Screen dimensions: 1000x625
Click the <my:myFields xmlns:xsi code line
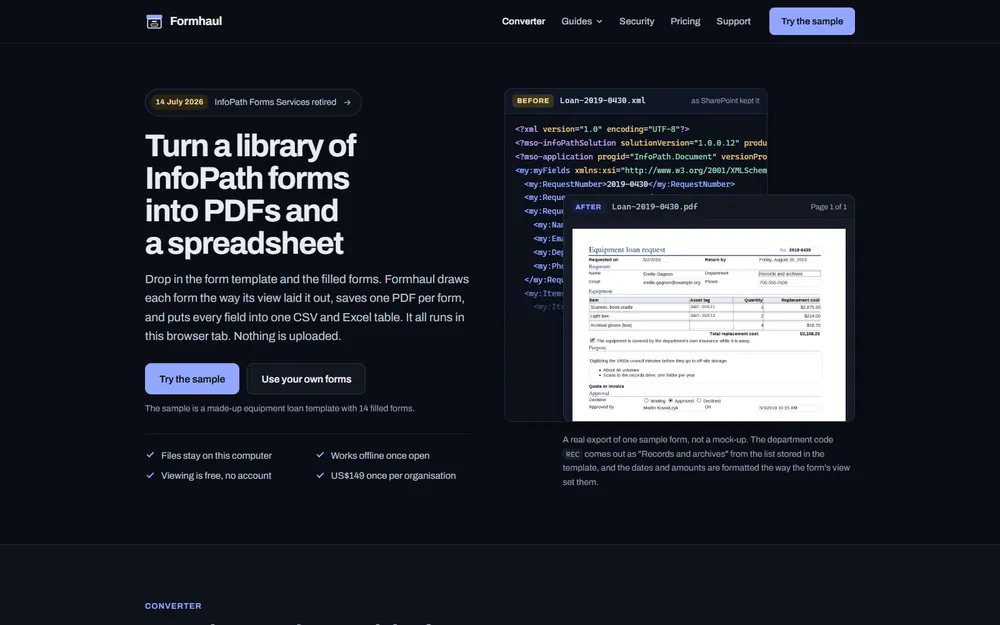point(640,170)
